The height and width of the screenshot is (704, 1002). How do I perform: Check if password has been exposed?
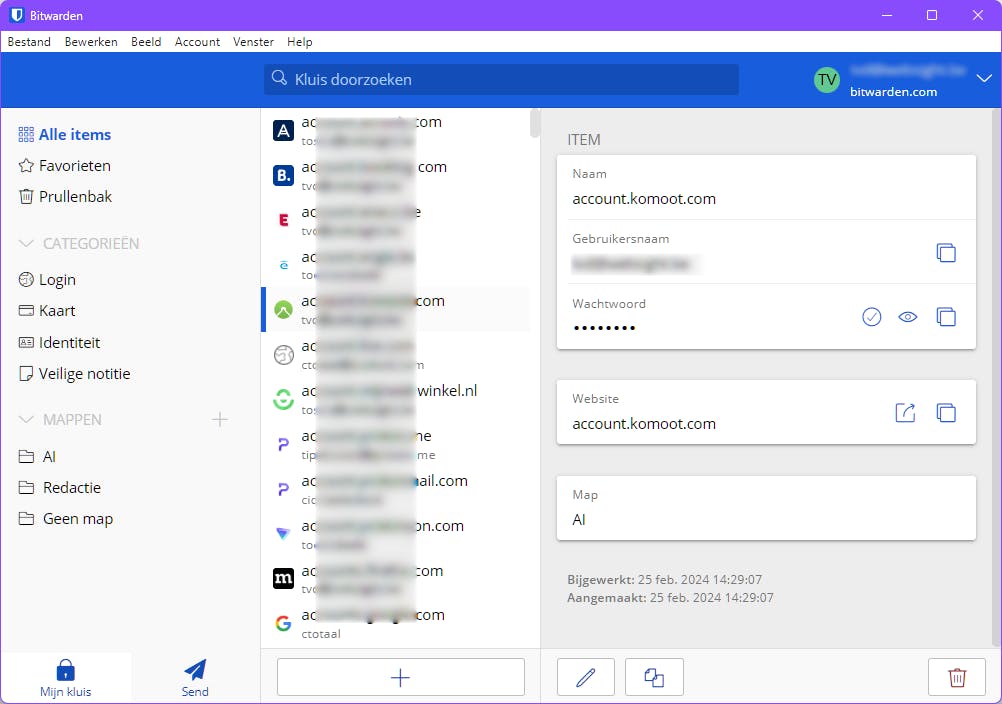pos(872,317)
